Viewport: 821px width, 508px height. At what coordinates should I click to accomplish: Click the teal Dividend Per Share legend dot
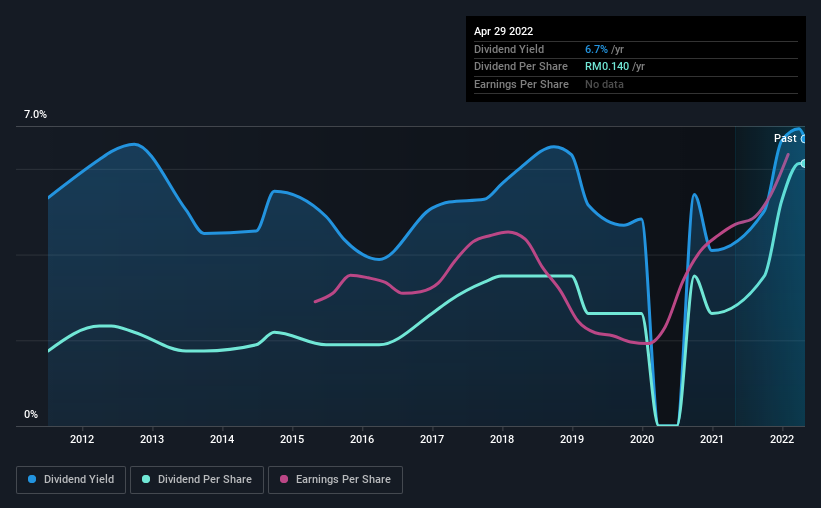[x=146, y=479]
